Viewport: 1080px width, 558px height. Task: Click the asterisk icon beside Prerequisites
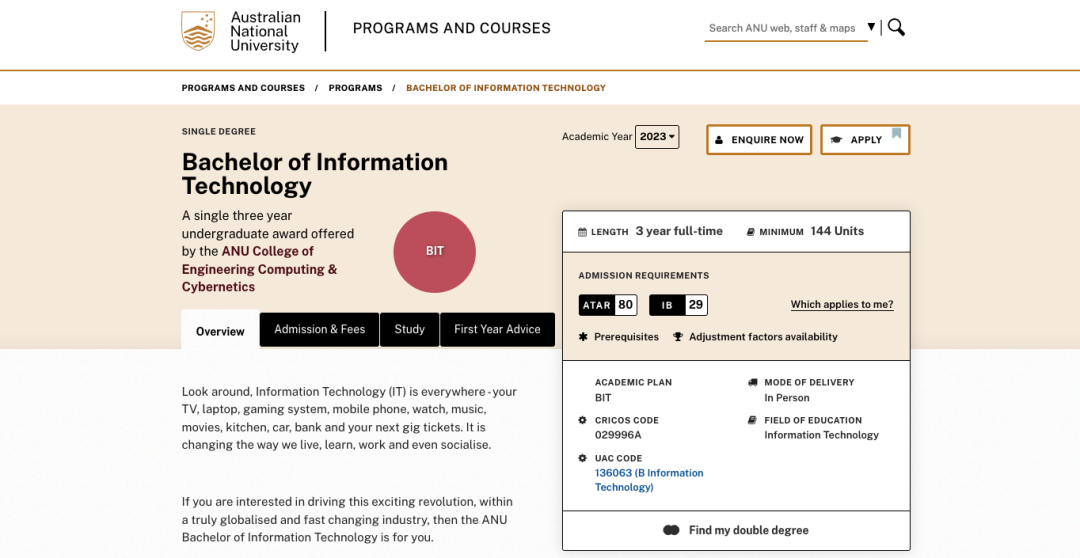point(583,337)
